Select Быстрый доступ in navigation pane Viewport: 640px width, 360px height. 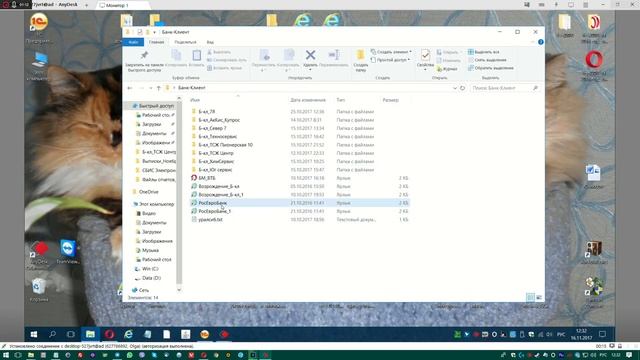[156, 106]
